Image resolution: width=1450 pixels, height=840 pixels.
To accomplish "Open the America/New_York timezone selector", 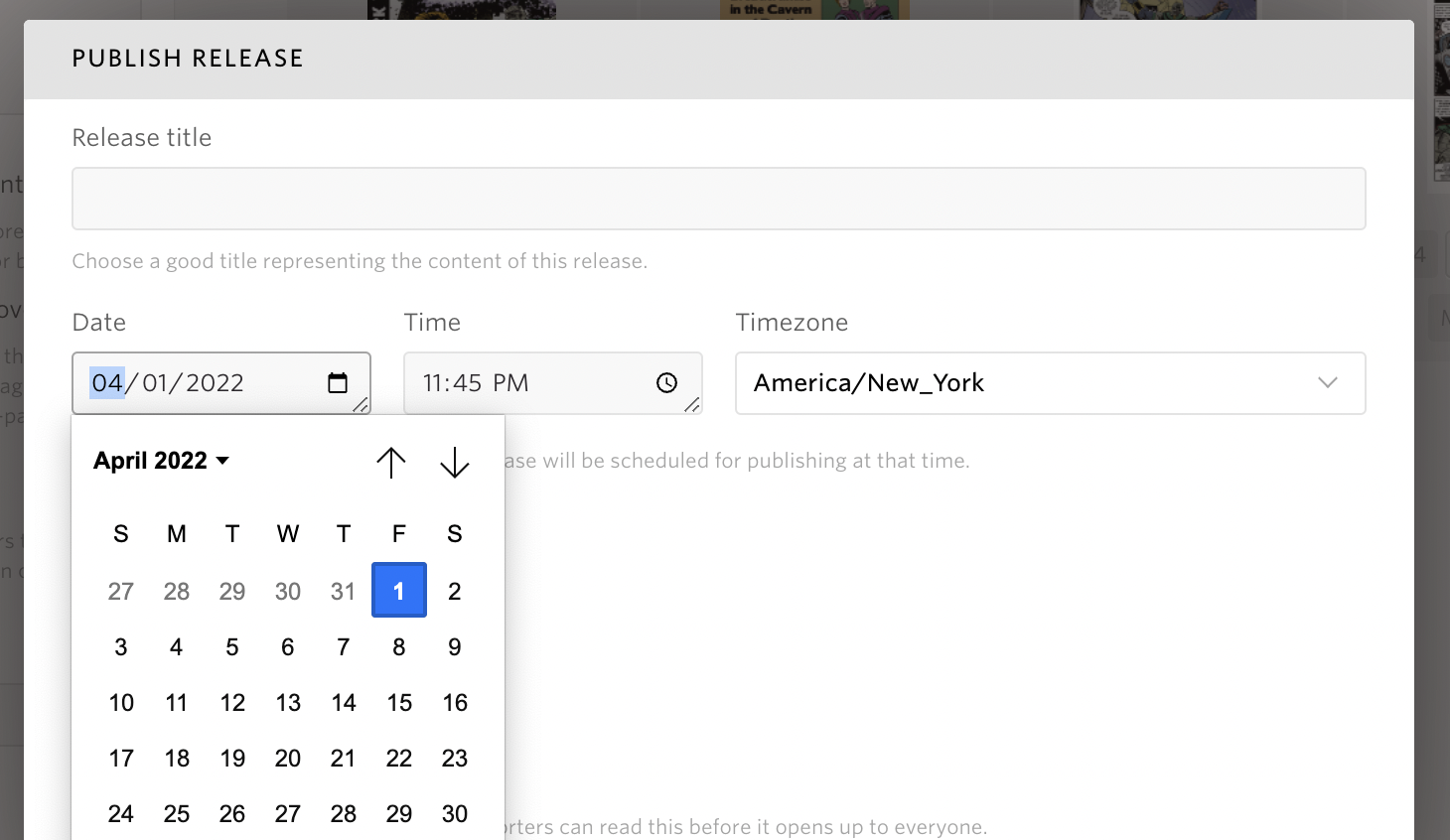I will click(x=1052, y=383).
